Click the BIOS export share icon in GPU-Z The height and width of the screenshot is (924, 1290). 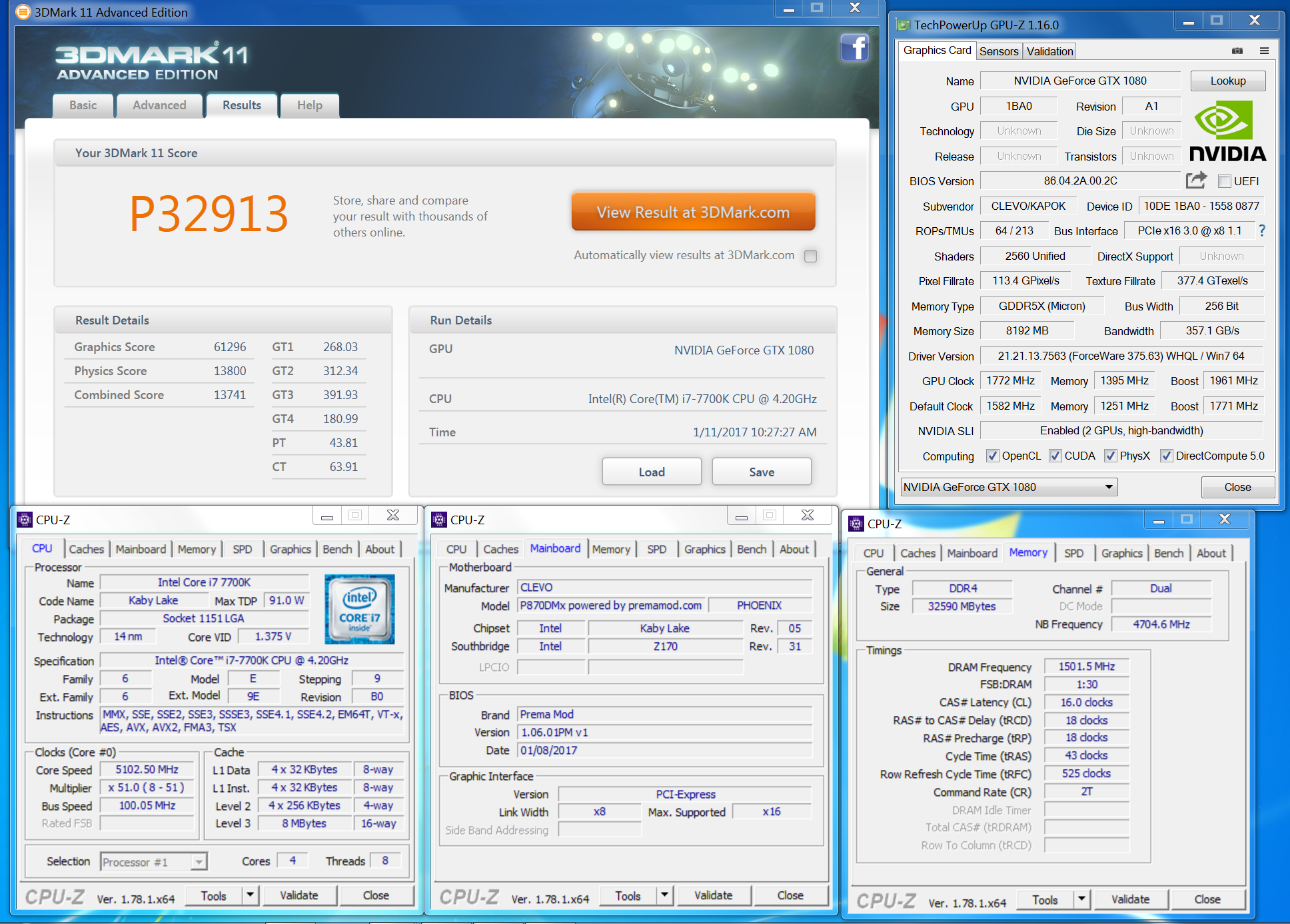click(x=1197, y=180)
